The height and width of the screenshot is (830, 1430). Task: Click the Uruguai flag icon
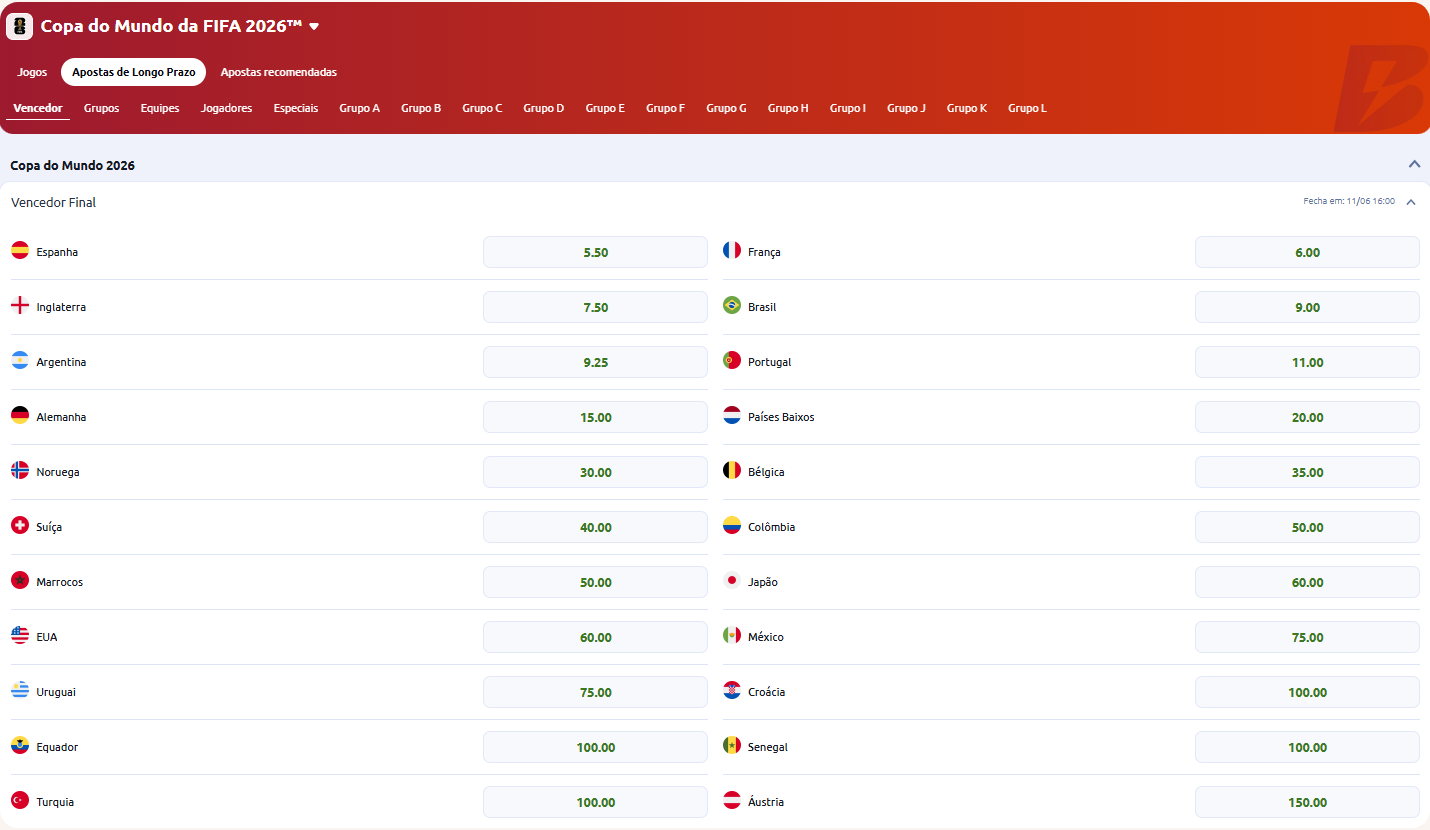[x=20, y=691]
